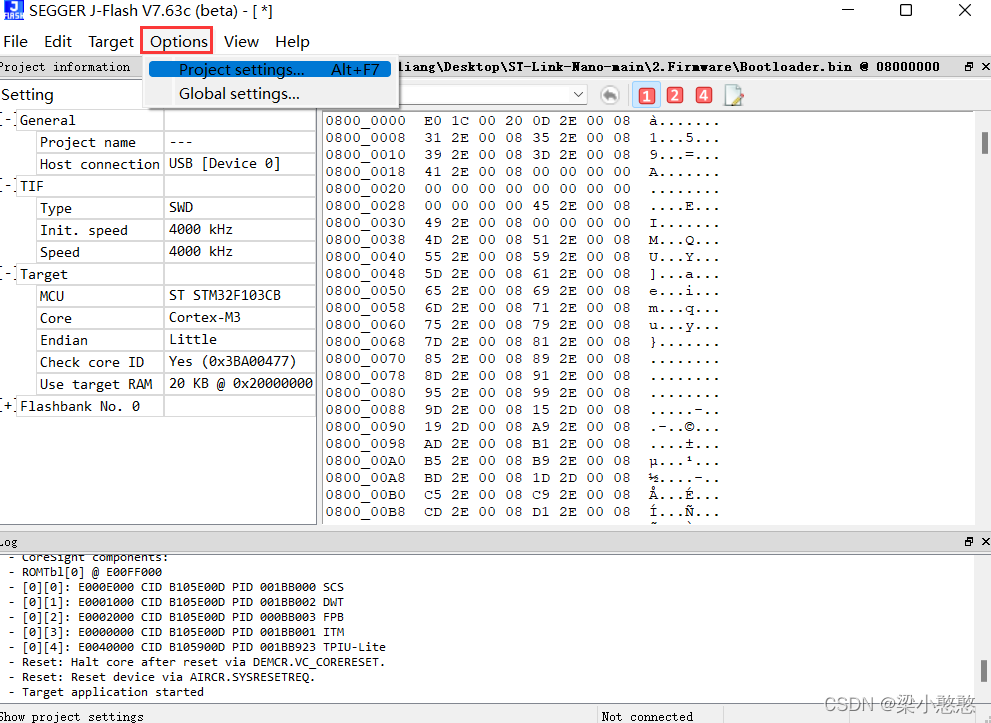Click log line with TPIU-Lite
Image resolution: width=991 pixels, height=723 pixels.
204,647
